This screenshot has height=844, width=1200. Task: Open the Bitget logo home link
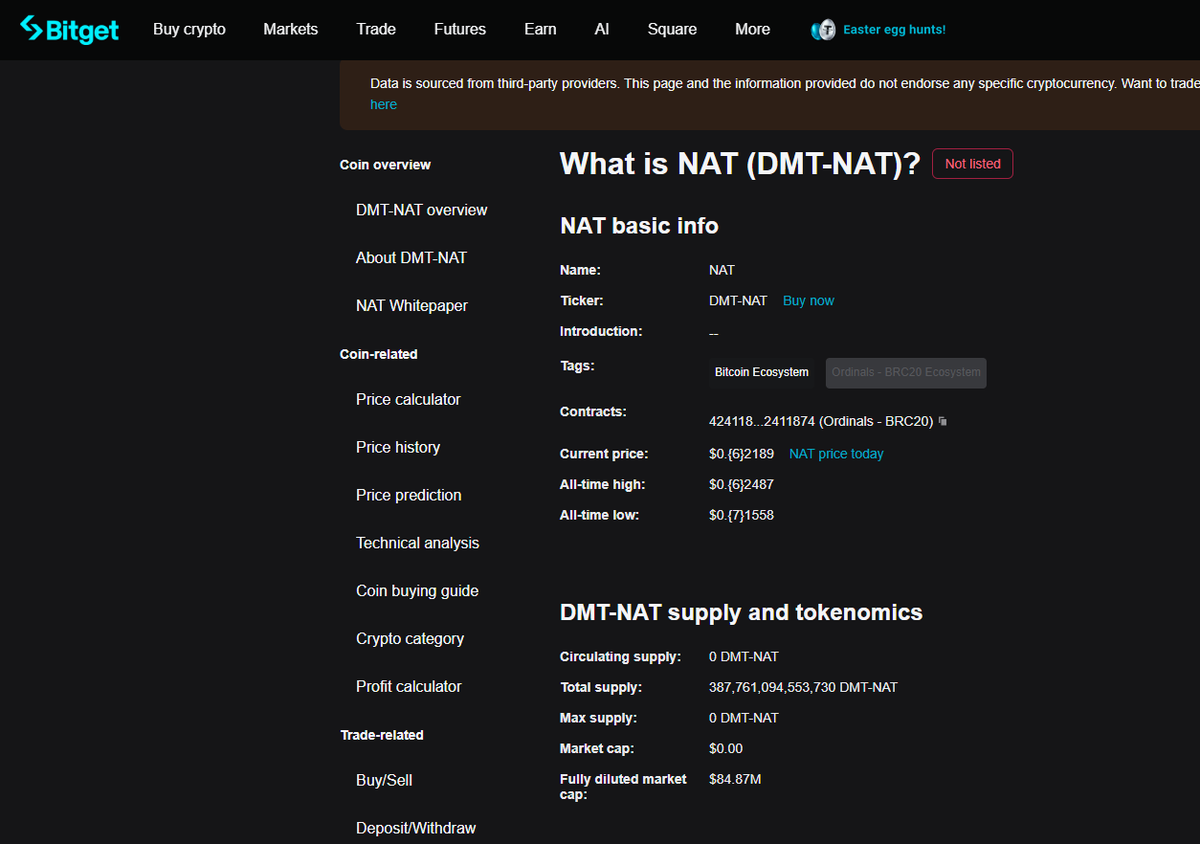(69, 29)
